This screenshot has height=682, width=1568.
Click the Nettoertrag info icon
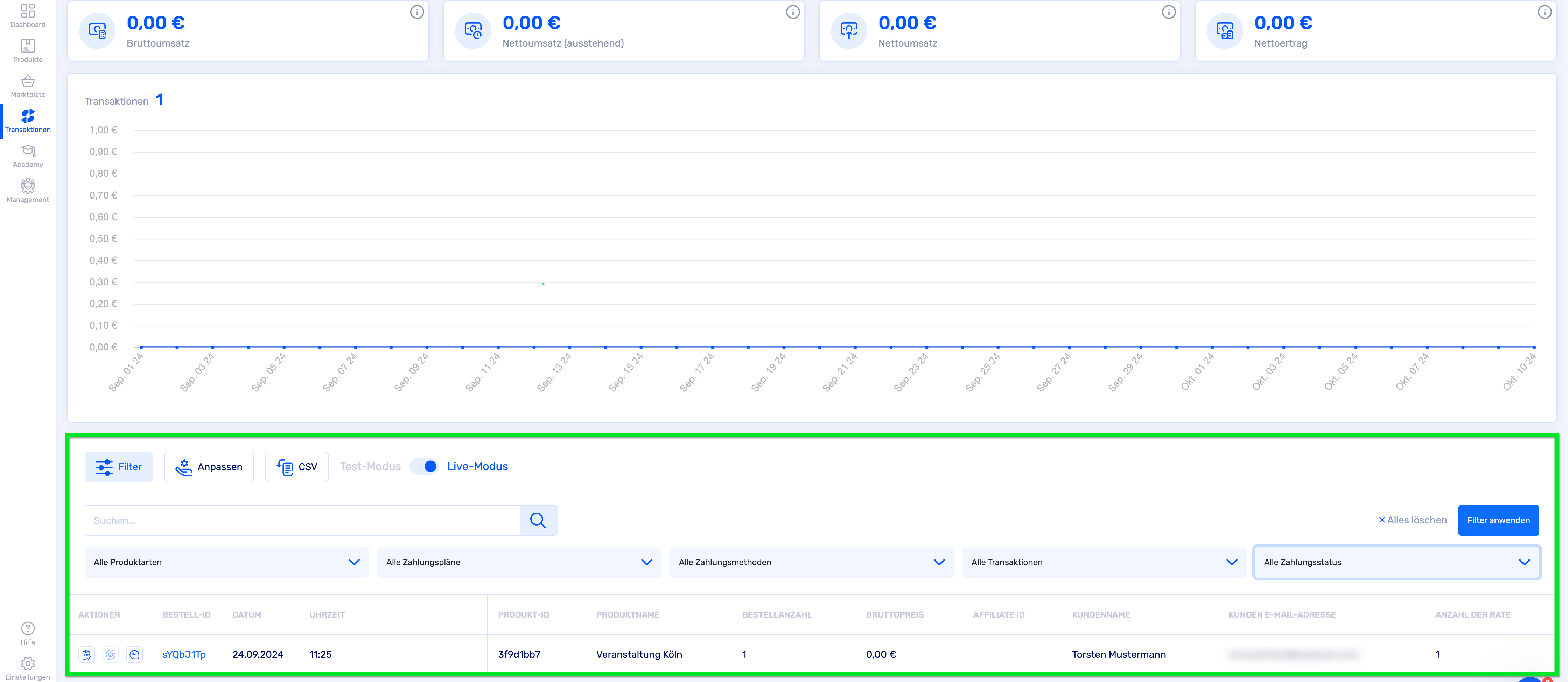1544,12
